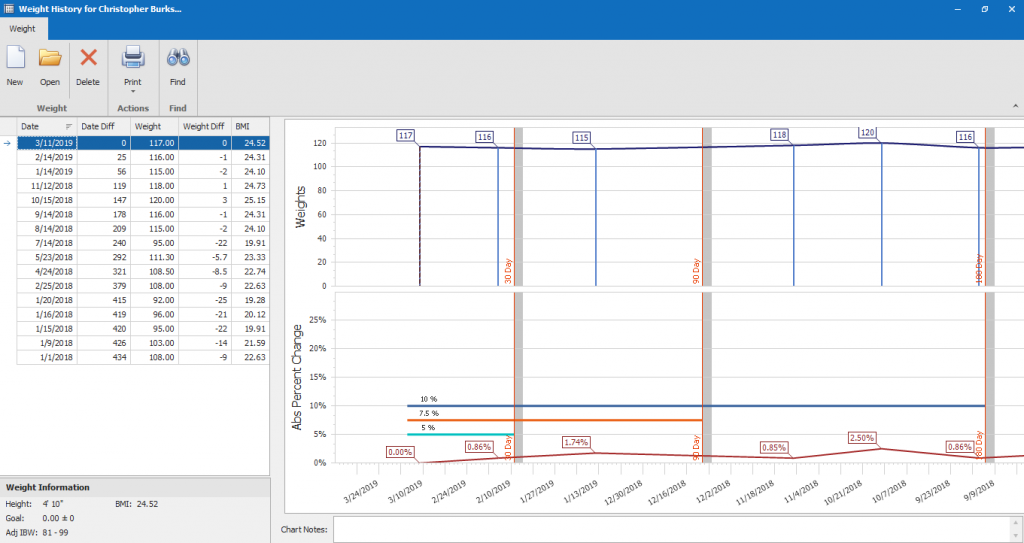Click the 2.50% percent change label
The width and height of the screenshot is (1024, 543).
click(x=862, y=438)
